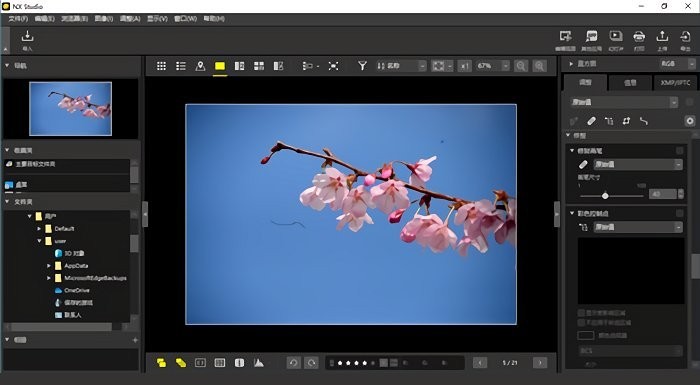Open the map view with pin icon
Screen dimensions: 700x385
tap(200, 66)
